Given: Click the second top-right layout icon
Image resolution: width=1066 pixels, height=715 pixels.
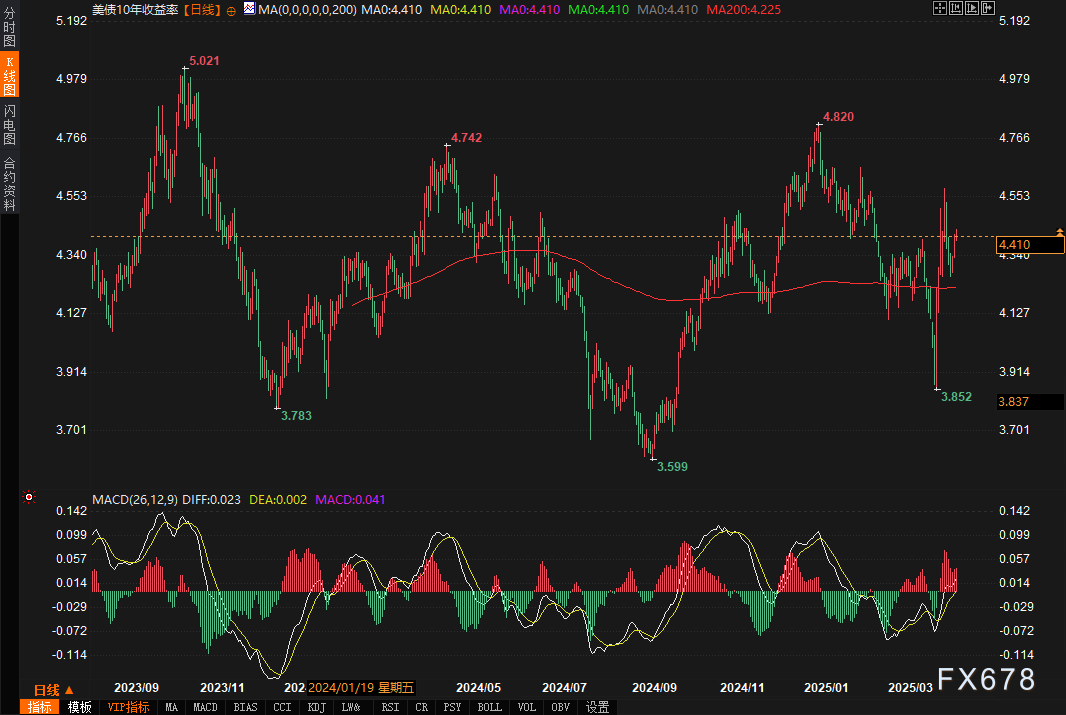Looking at the screenshot, I should pos(958,8).
